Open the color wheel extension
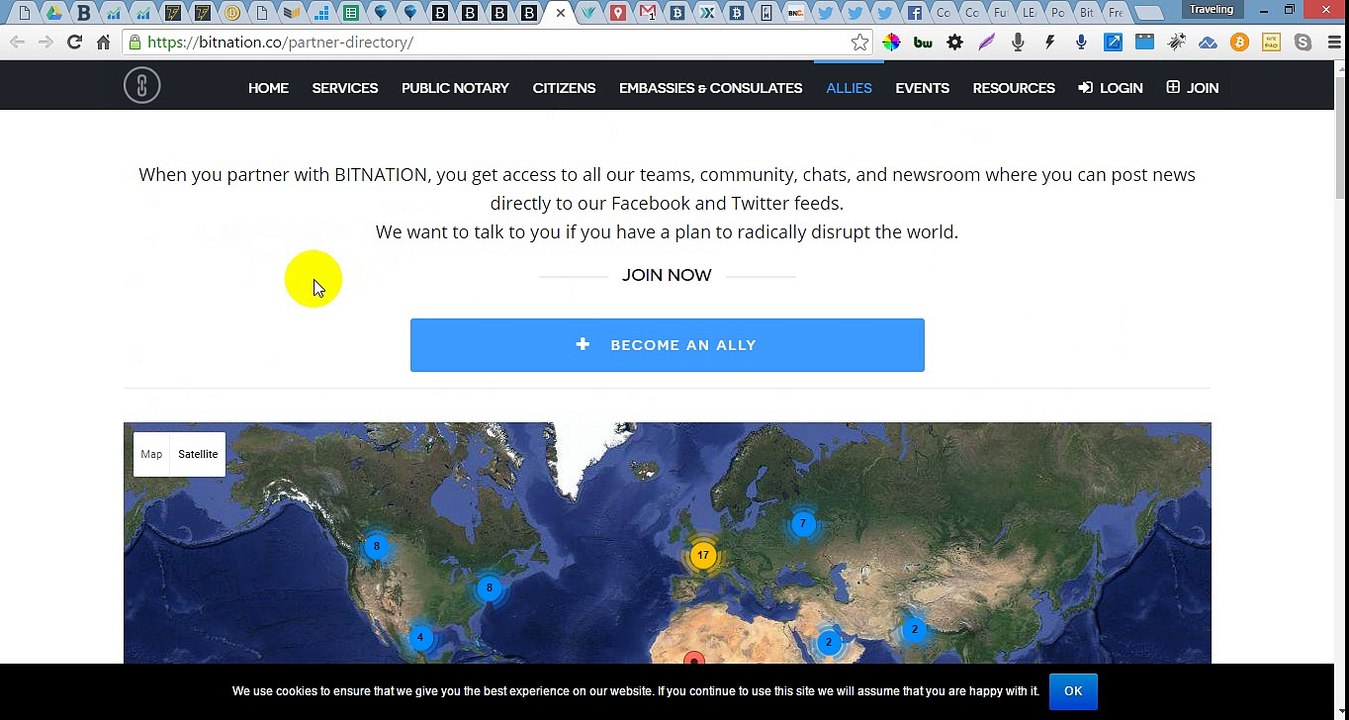 [x=891, y=42]
